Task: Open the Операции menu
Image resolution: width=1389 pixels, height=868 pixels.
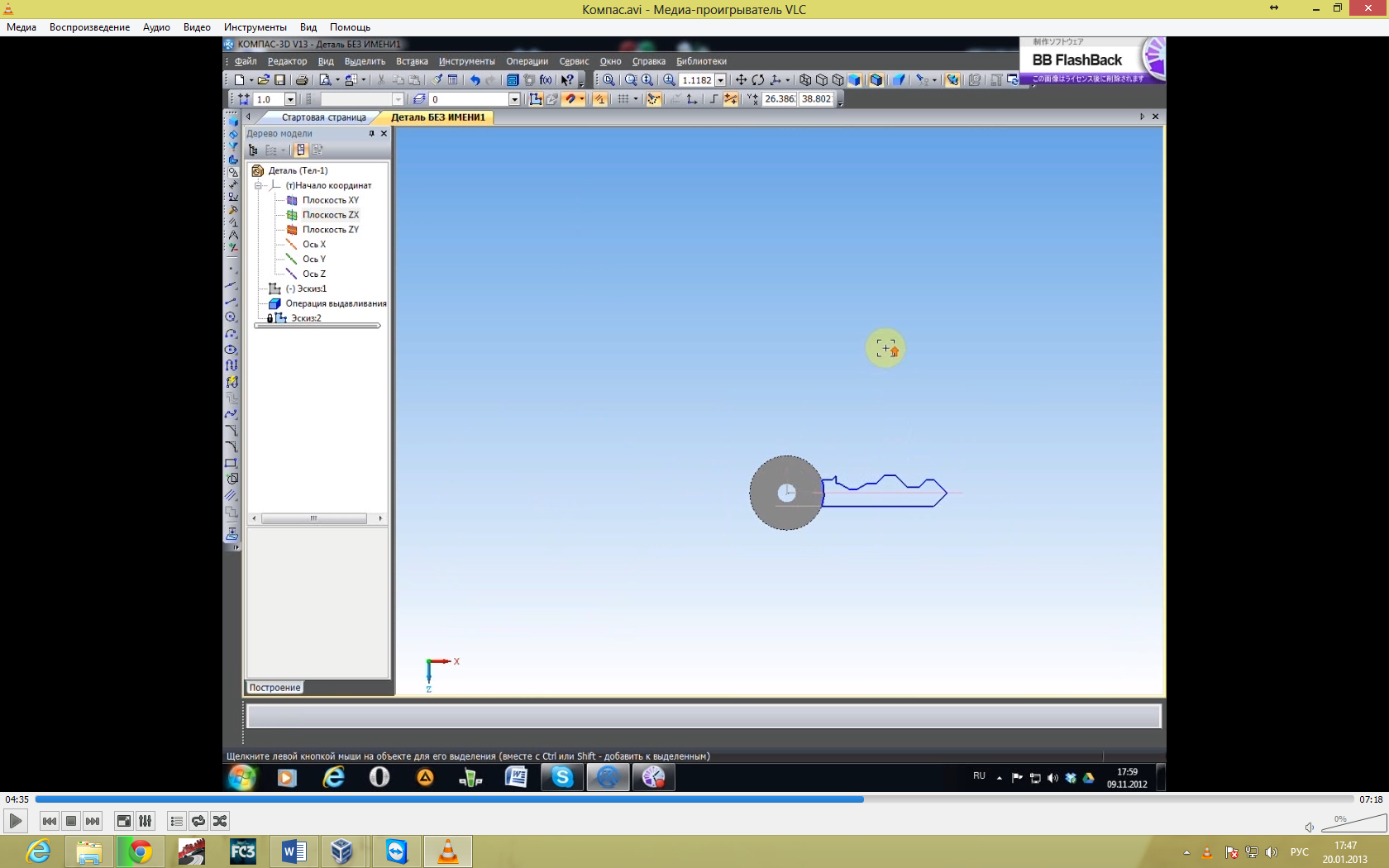Action: [x=527, y=61]
